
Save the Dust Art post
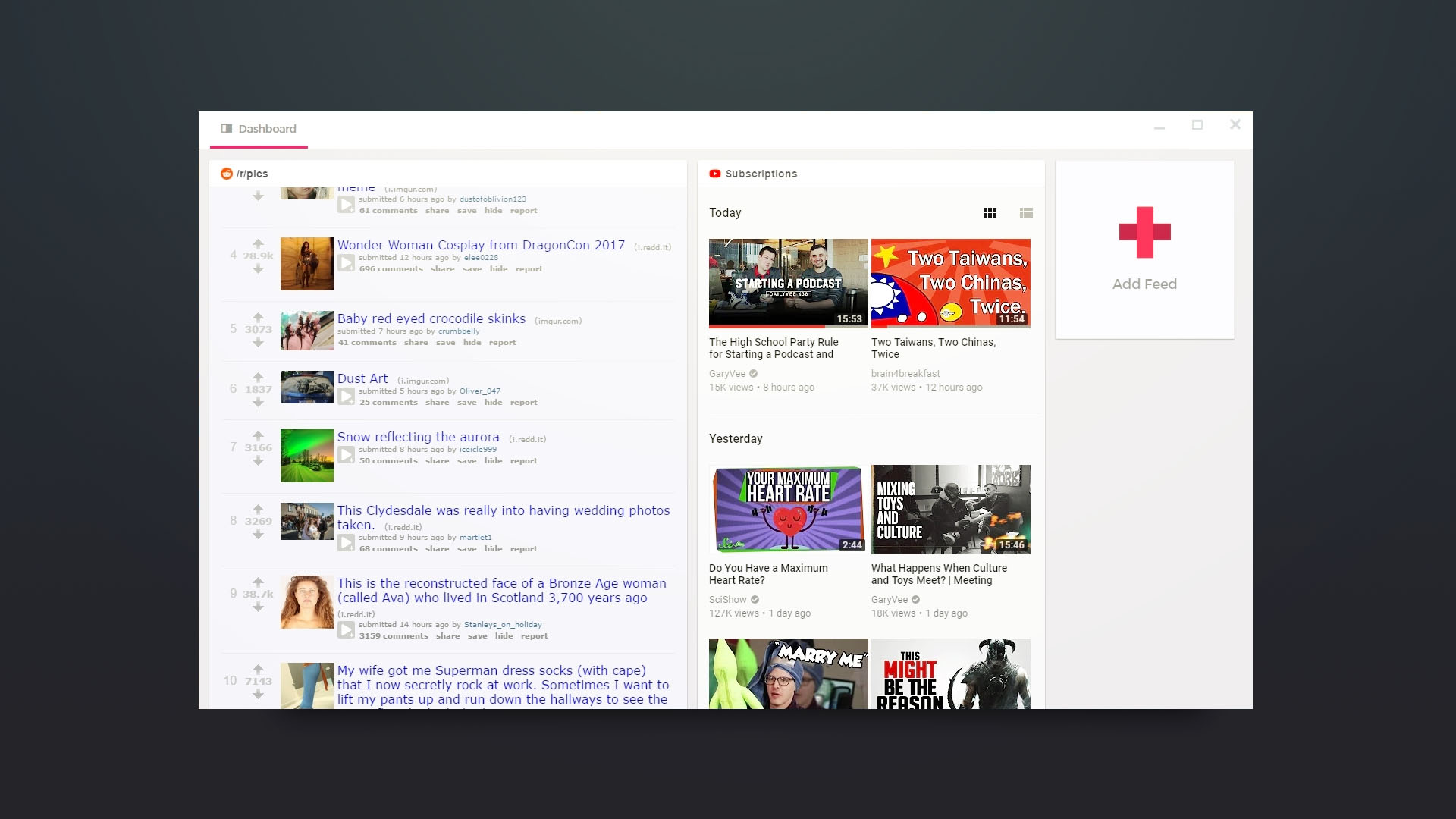pos(466,403)
